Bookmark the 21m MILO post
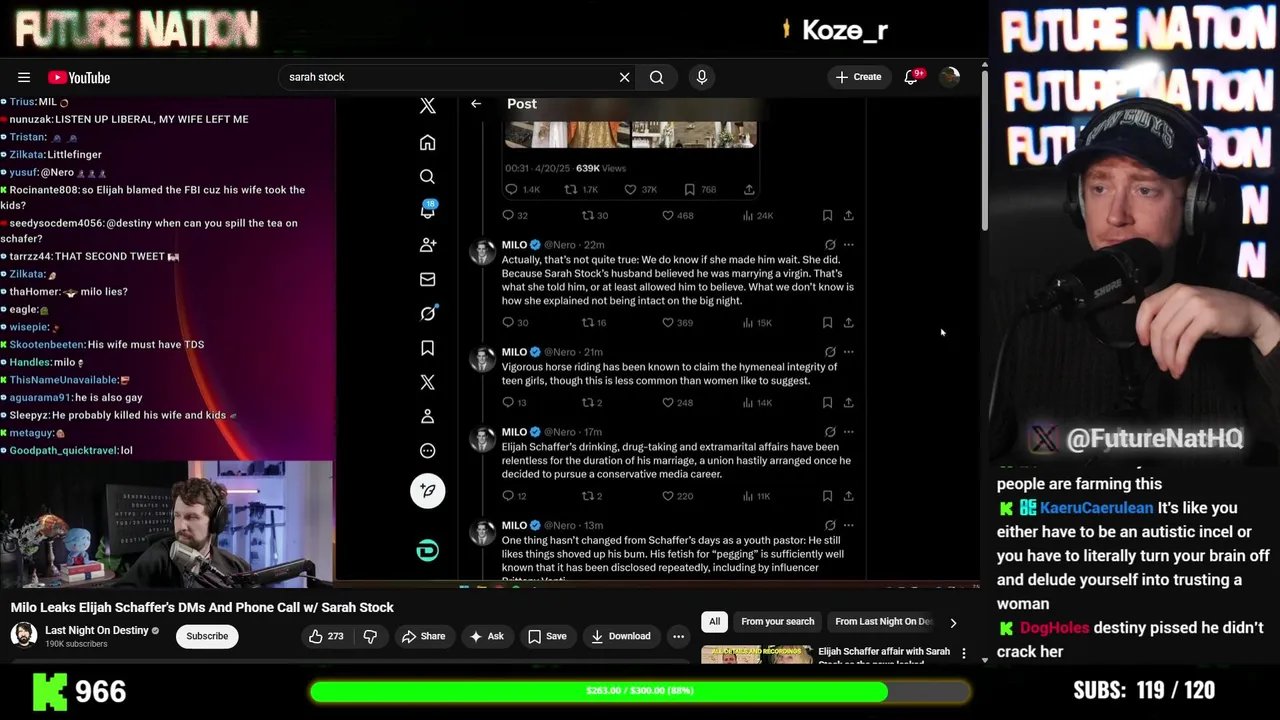The height and width of the screenshot is (720, 1280). click(x=827, y=403)
